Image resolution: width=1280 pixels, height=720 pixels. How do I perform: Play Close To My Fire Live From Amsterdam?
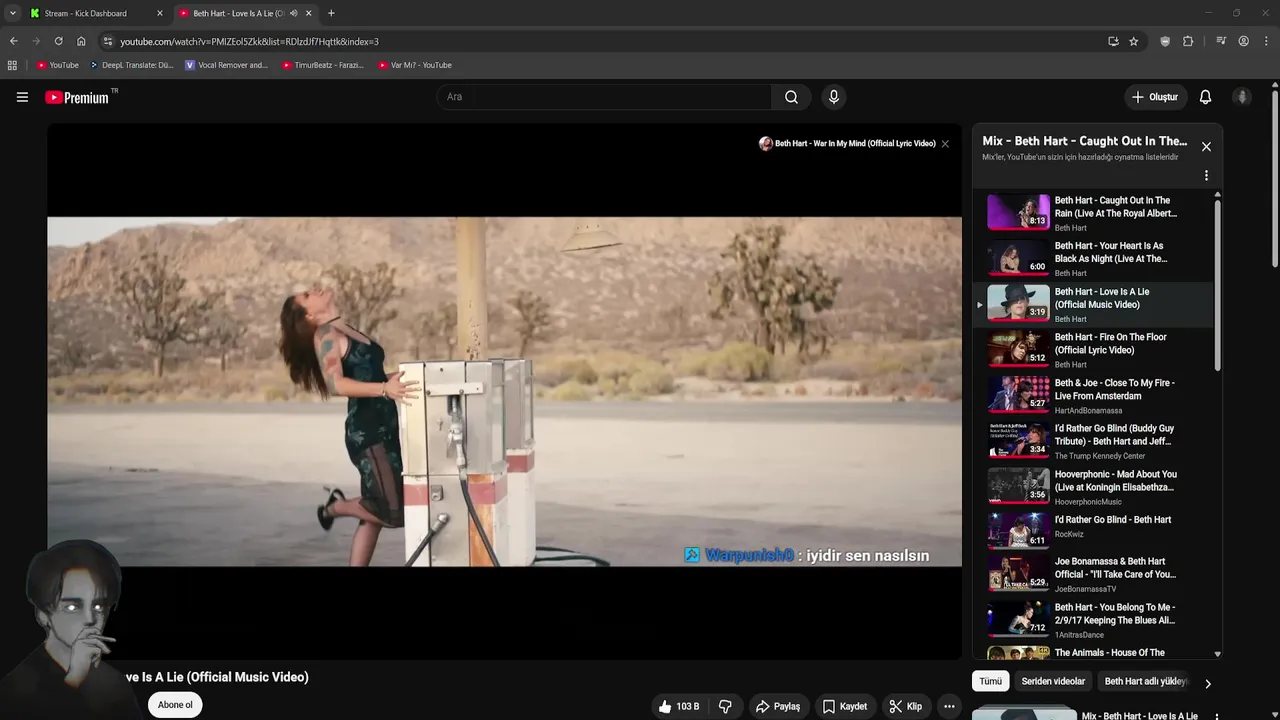(1019, 395)
